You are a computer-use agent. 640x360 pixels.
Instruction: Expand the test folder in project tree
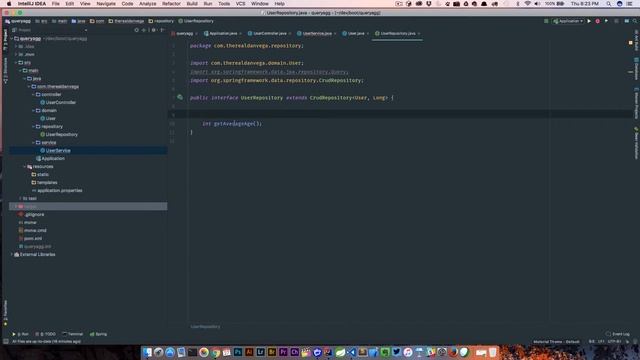(x=20, y=198)
